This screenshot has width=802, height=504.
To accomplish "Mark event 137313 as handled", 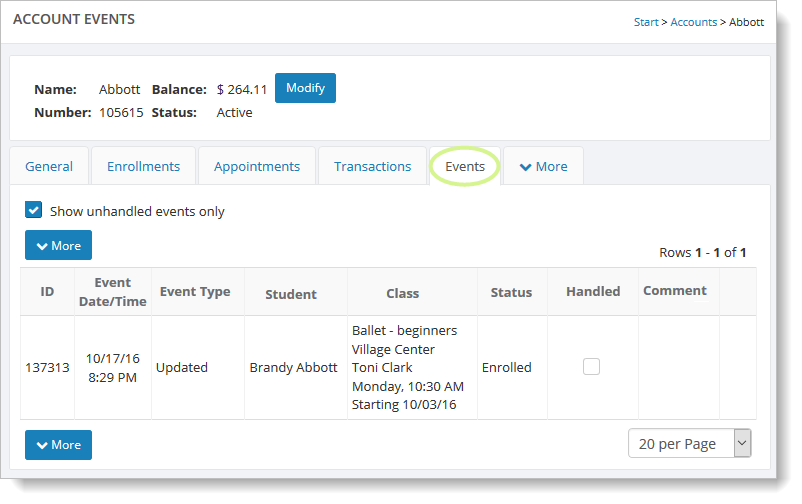I will coord(591,367).
